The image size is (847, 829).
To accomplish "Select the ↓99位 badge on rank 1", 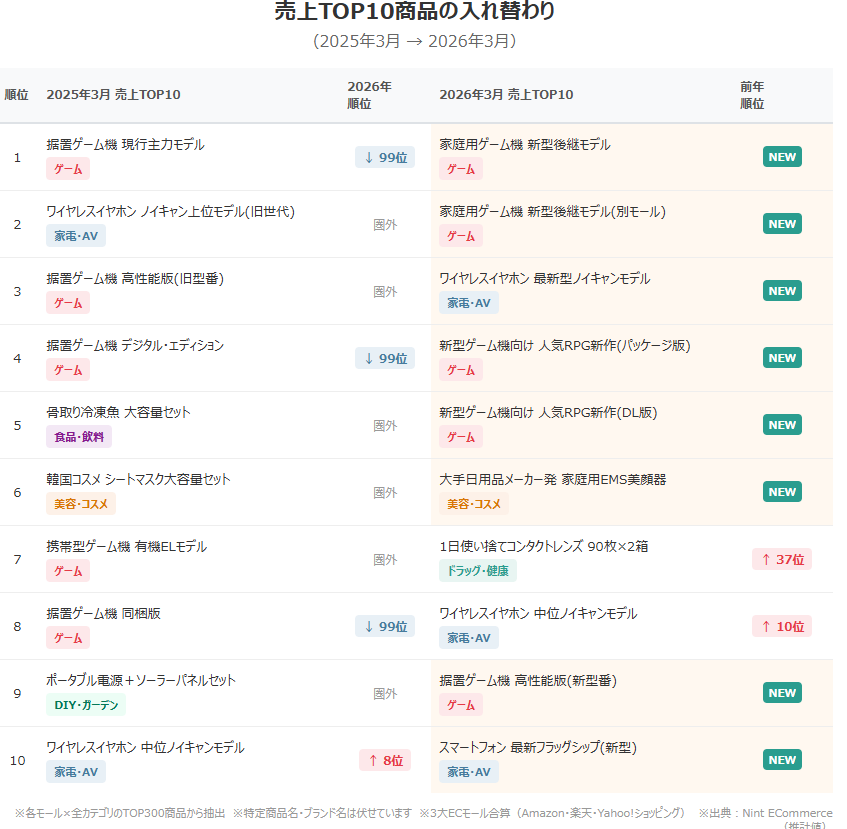I will click(384, 157).
